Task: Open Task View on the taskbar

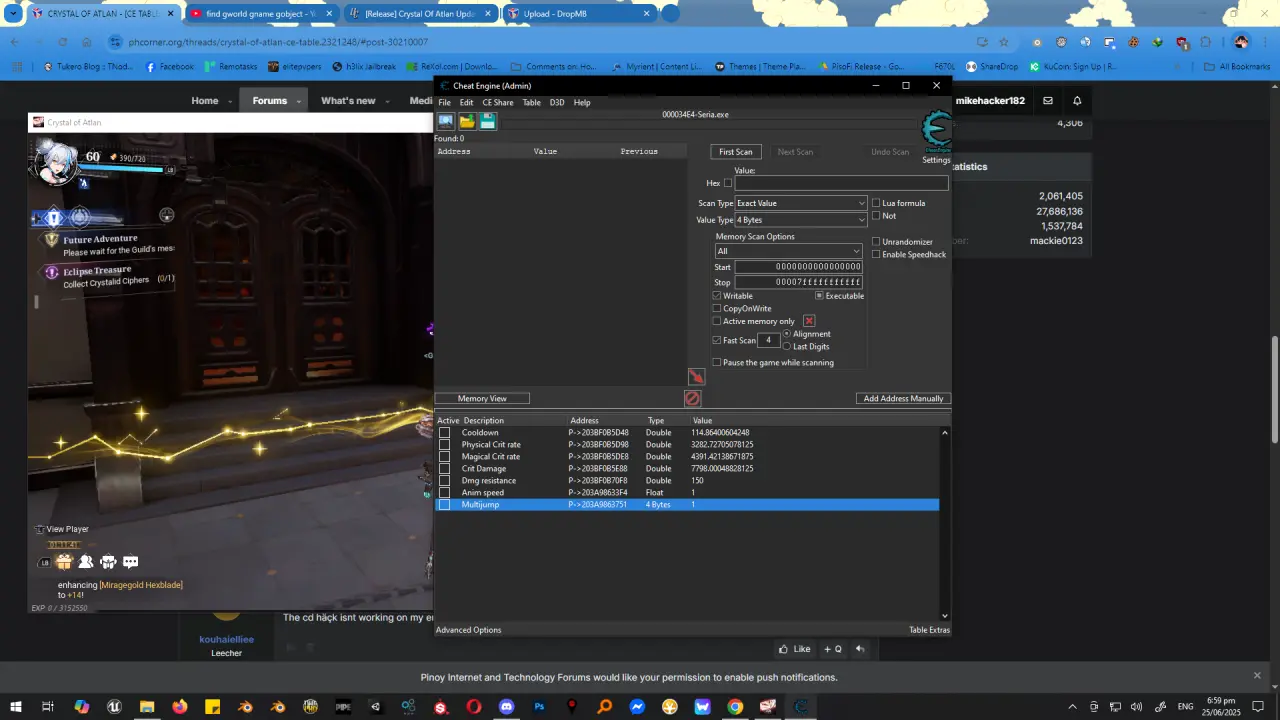Action: tap(47, 707)
